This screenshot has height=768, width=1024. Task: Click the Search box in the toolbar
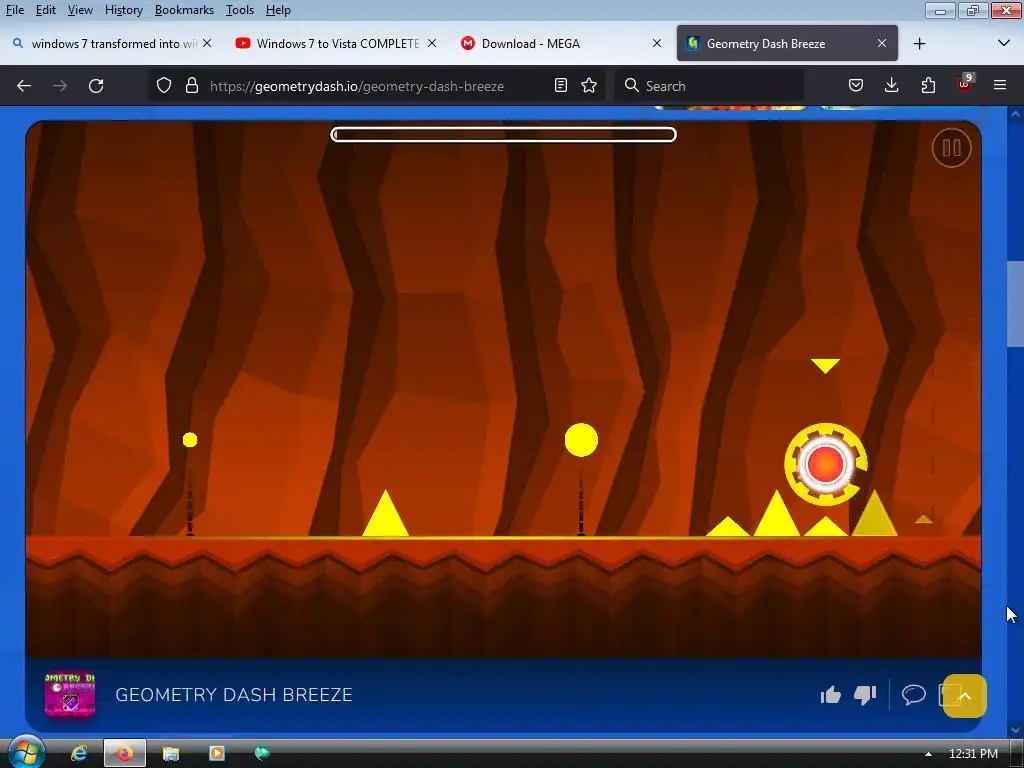pyautogui.click(x=710, y=86)
